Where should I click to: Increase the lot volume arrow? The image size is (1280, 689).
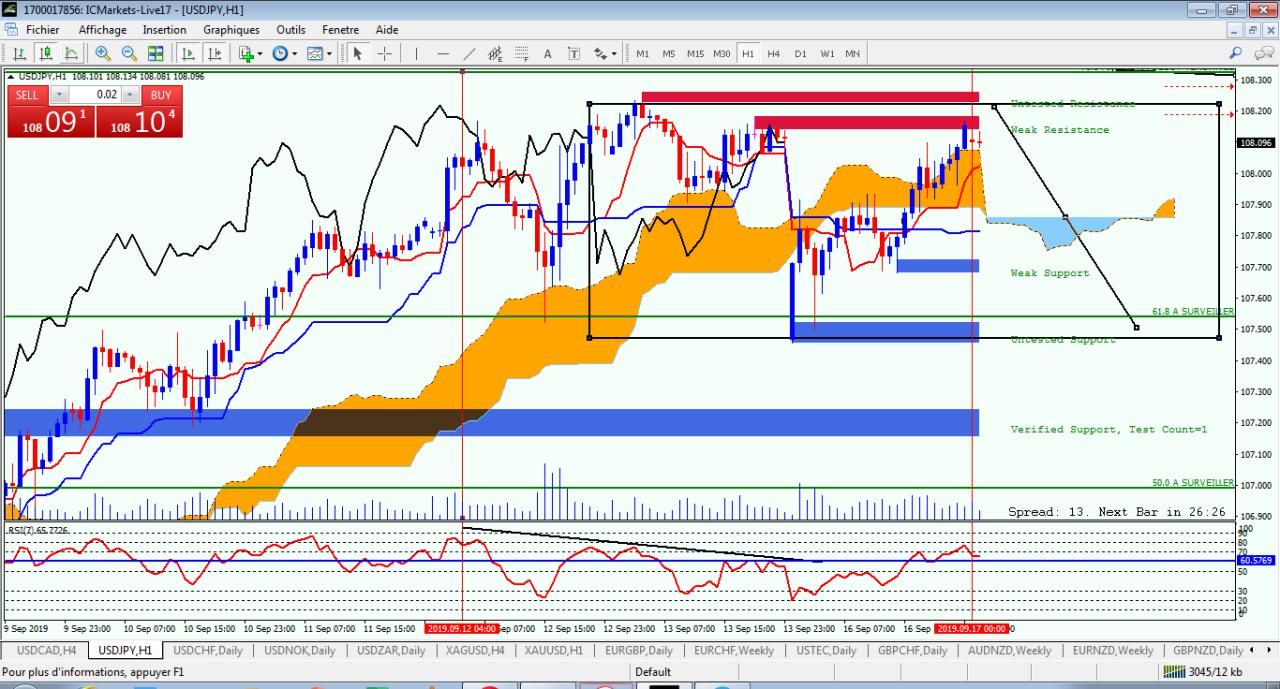[x=129, y=95]
